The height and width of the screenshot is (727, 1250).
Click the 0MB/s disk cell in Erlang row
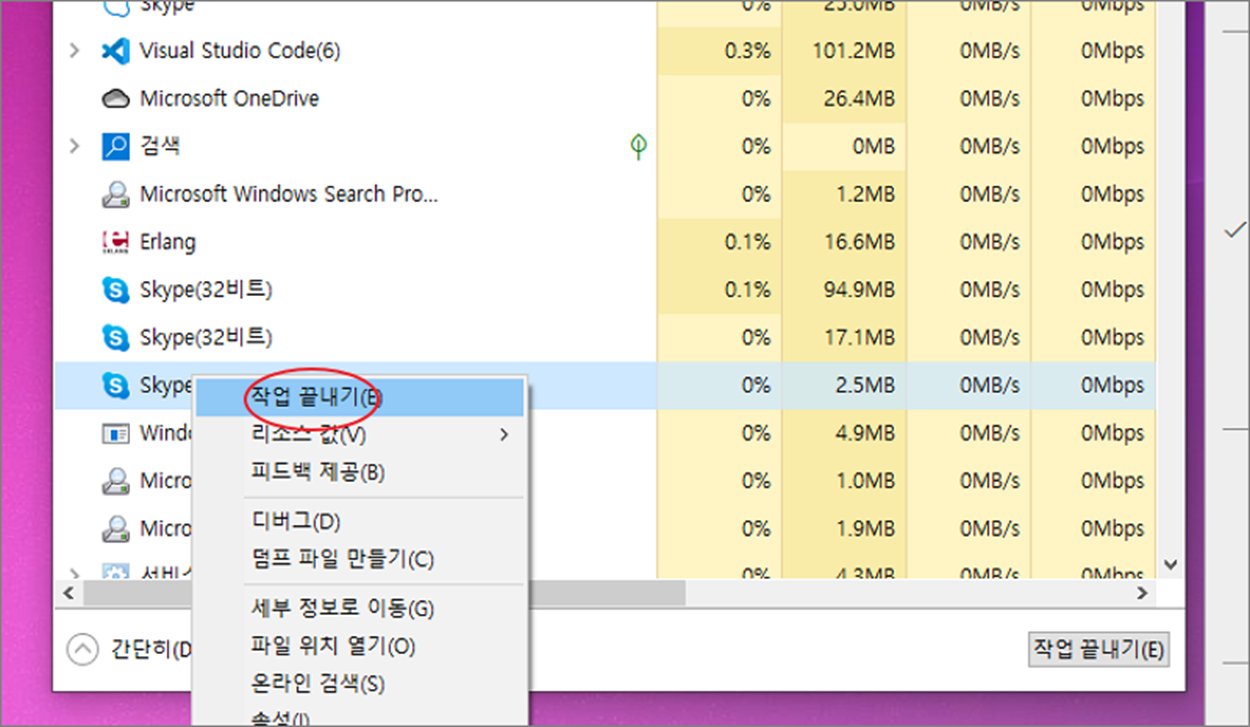click(969, 242)
